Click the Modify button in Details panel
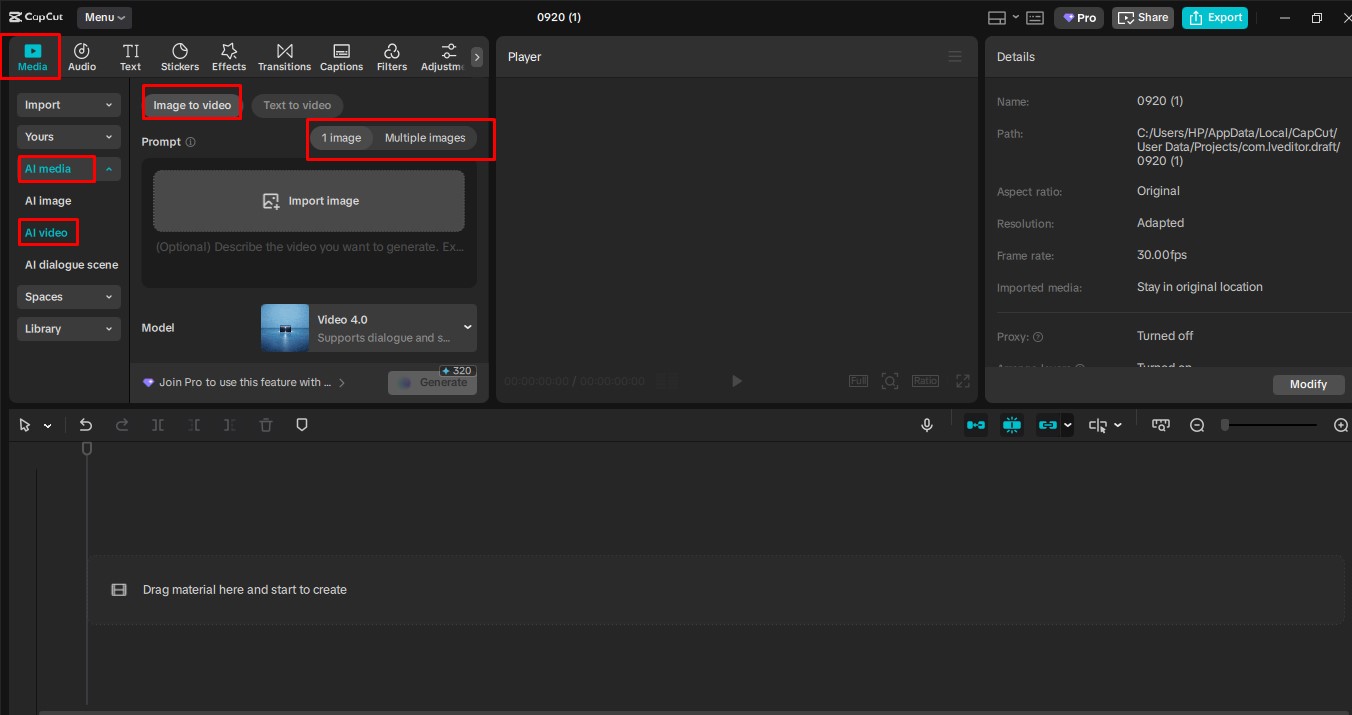The image size is (1352, 715). tap(1308, 384)
